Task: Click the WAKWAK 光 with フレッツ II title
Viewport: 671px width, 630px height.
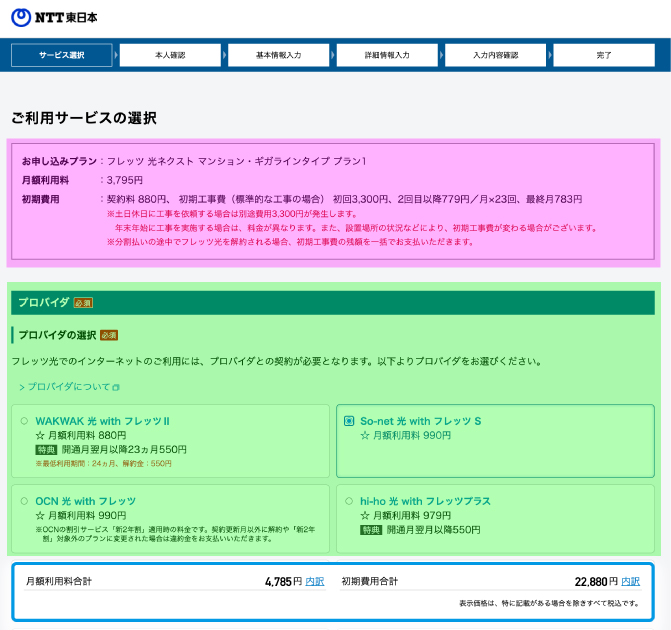Action: (102, 421)
